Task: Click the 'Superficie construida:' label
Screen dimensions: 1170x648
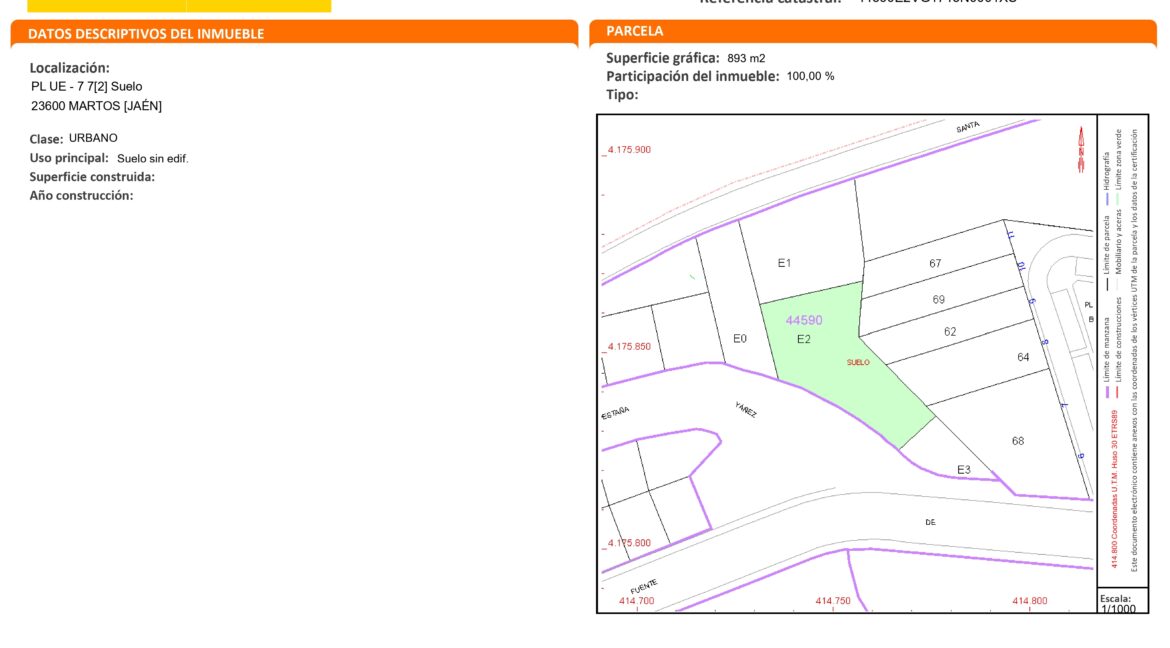Action: [x=93, y=177]
